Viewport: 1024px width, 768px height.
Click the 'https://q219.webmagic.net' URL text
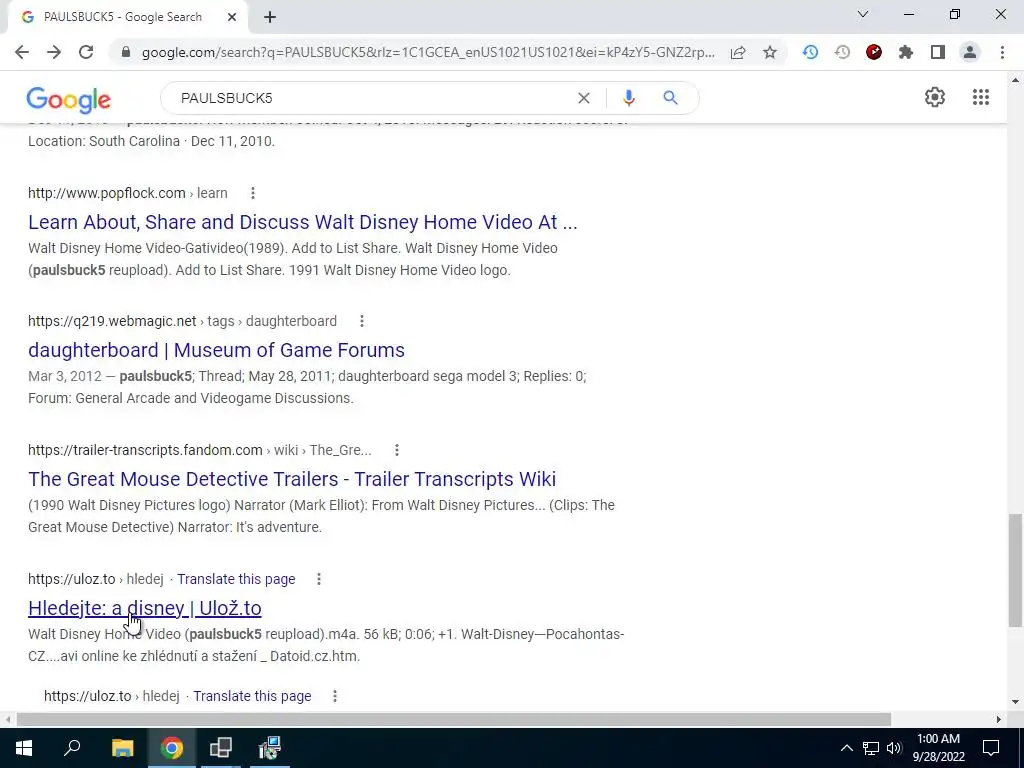pos(112,321)
